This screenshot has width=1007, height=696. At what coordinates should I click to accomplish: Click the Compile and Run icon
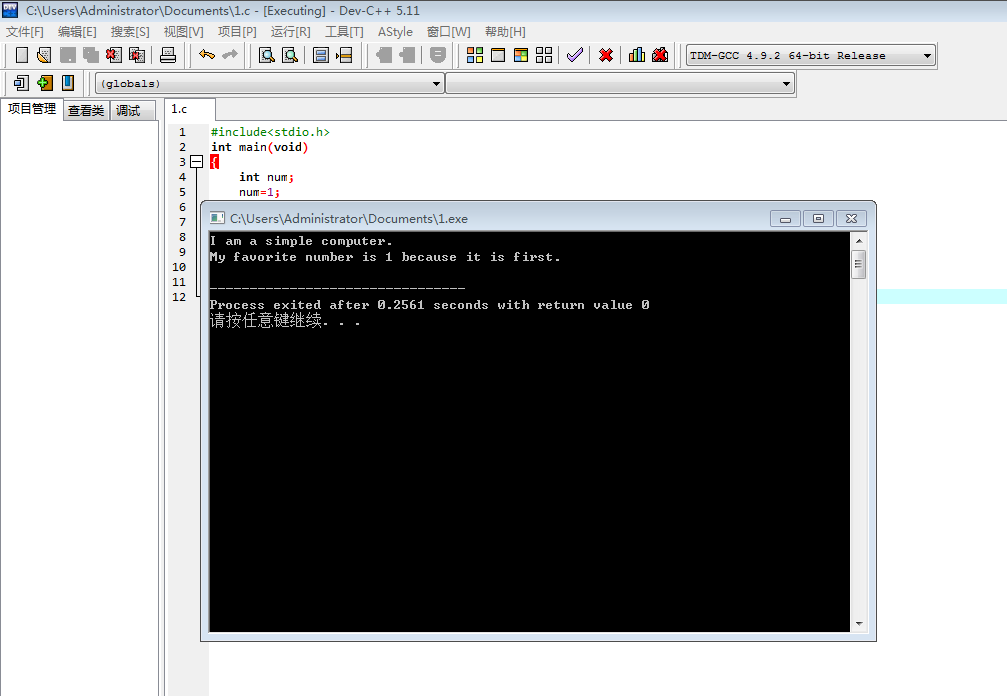pos(521,55)
